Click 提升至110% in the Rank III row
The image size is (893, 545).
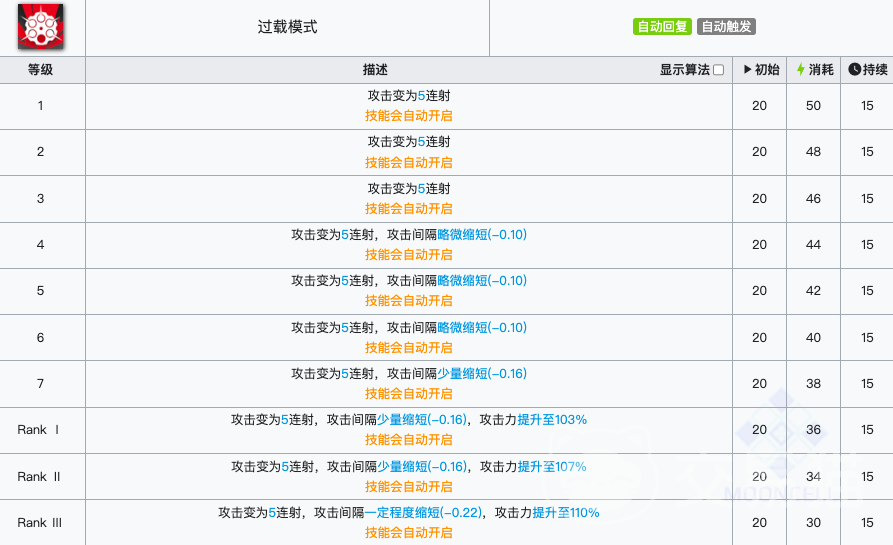tap(566, 513)
